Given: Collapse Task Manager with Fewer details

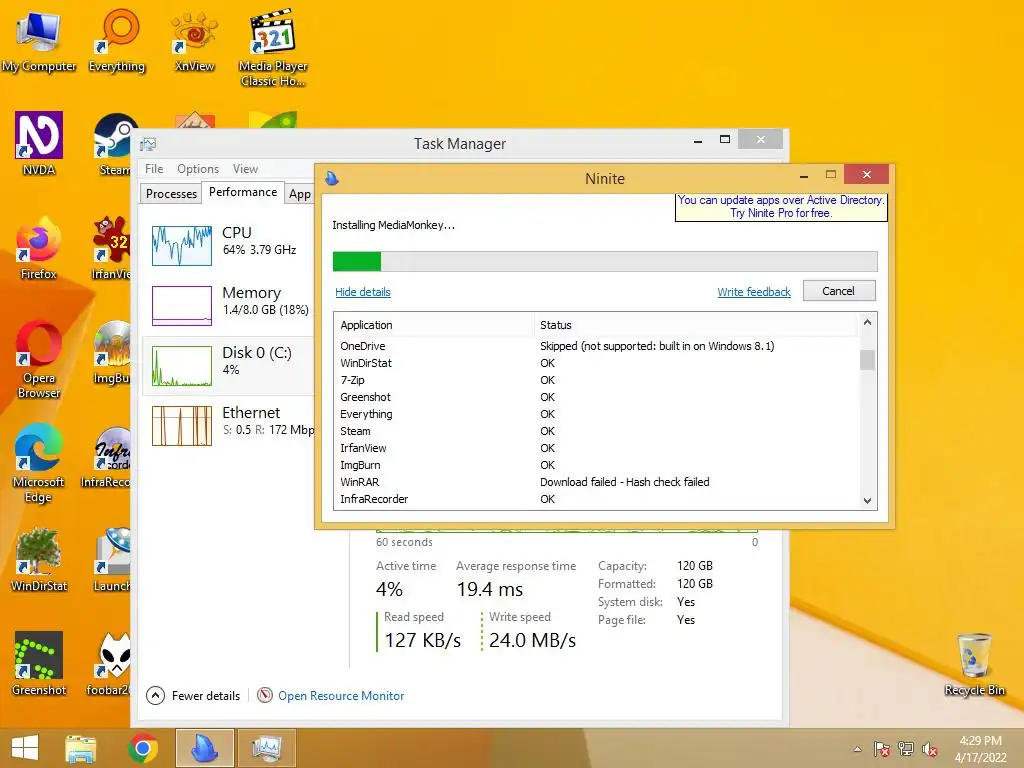Looking at the screenshot, I should pos(193,696).
